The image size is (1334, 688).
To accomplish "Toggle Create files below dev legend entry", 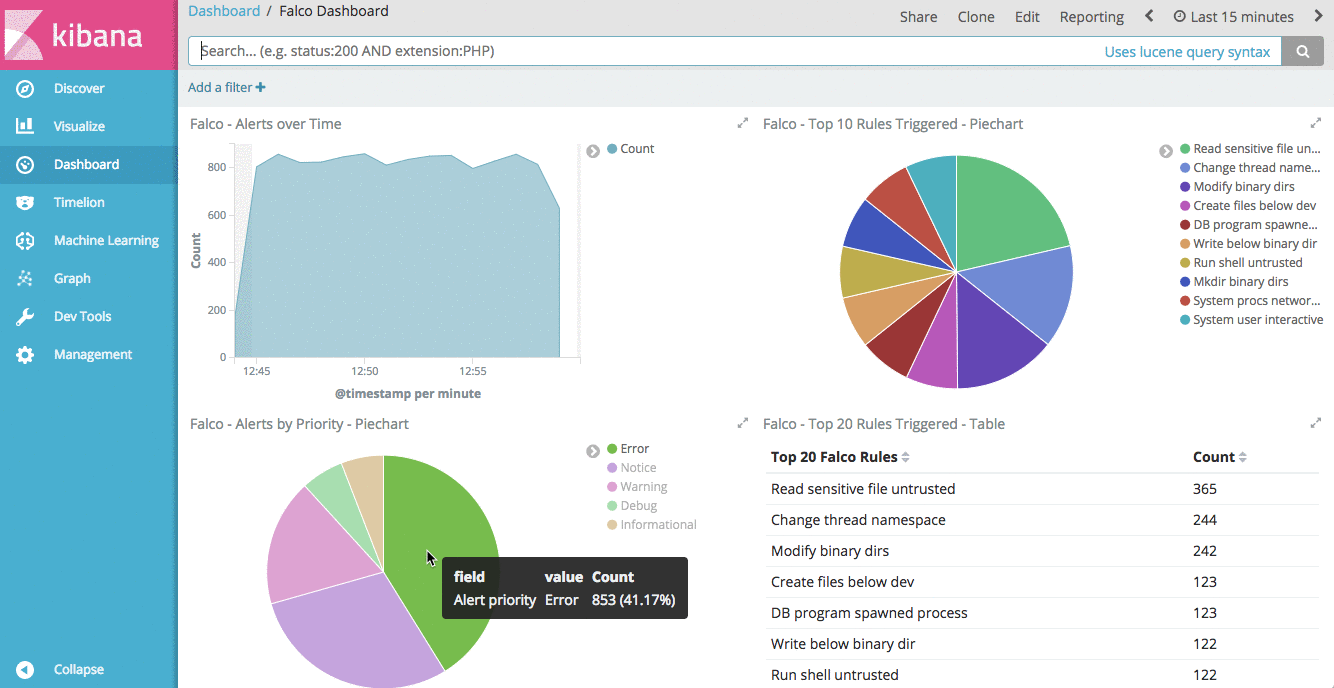I will (x=1248, y=206).
